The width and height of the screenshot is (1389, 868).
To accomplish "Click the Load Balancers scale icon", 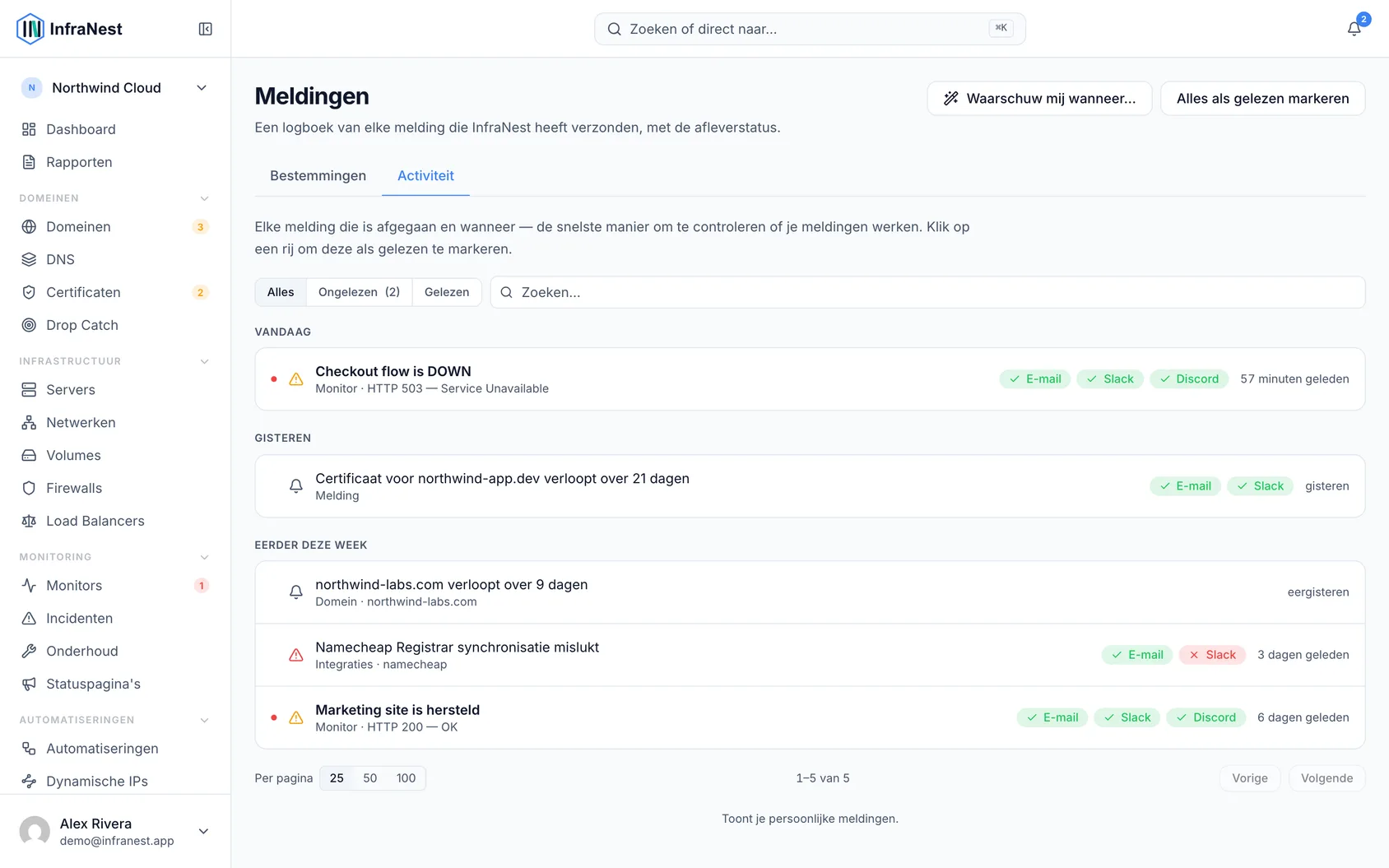I will [x=29, y=521].
